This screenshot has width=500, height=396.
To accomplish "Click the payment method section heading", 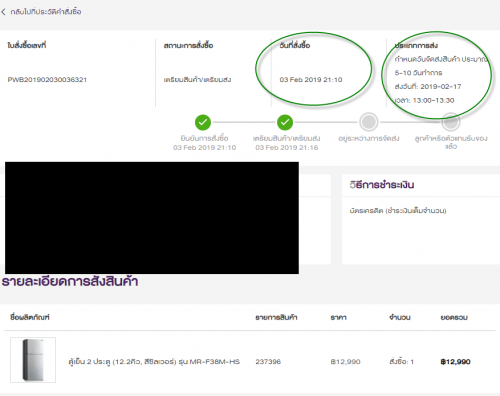I will click(382, 185).
